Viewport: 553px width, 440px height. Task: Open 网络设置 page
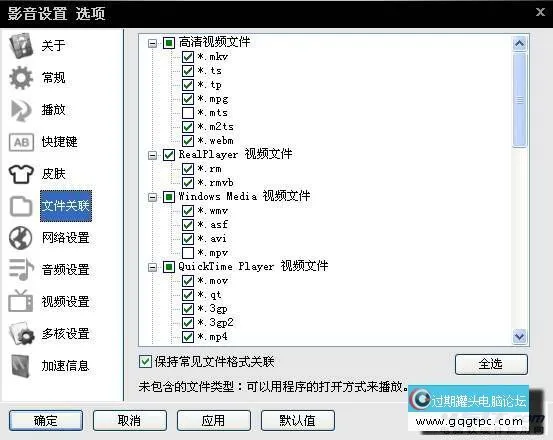click(66, 238)
